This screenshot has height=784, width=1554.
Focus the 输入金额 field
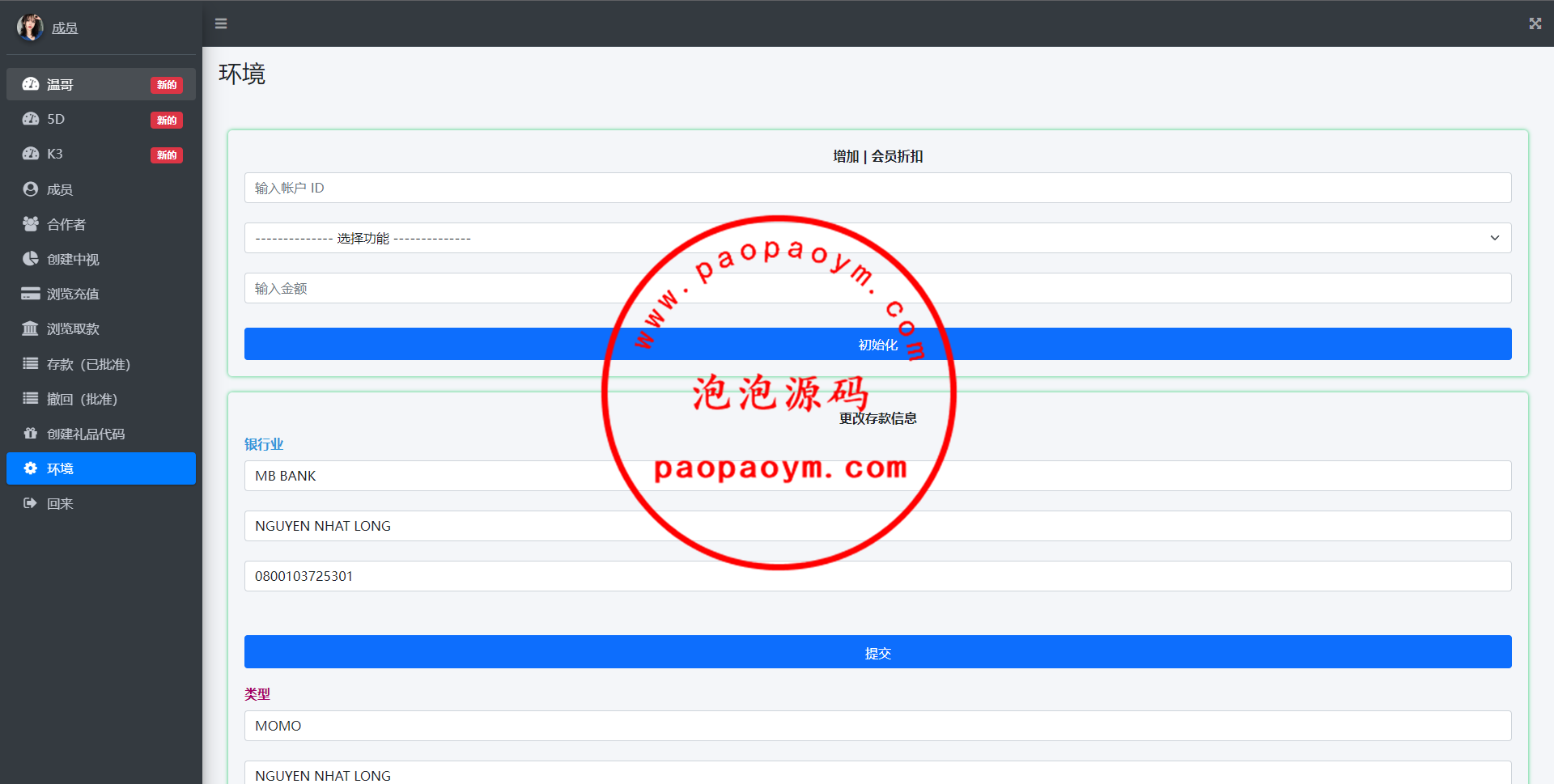pos(877,288)
